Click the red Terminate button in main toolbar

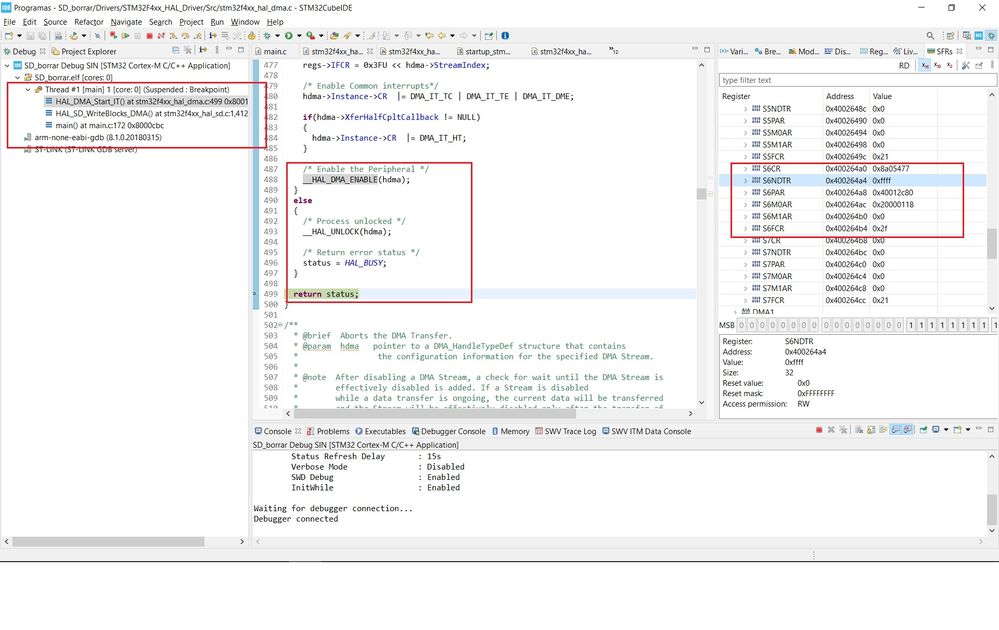coord(150,36)
